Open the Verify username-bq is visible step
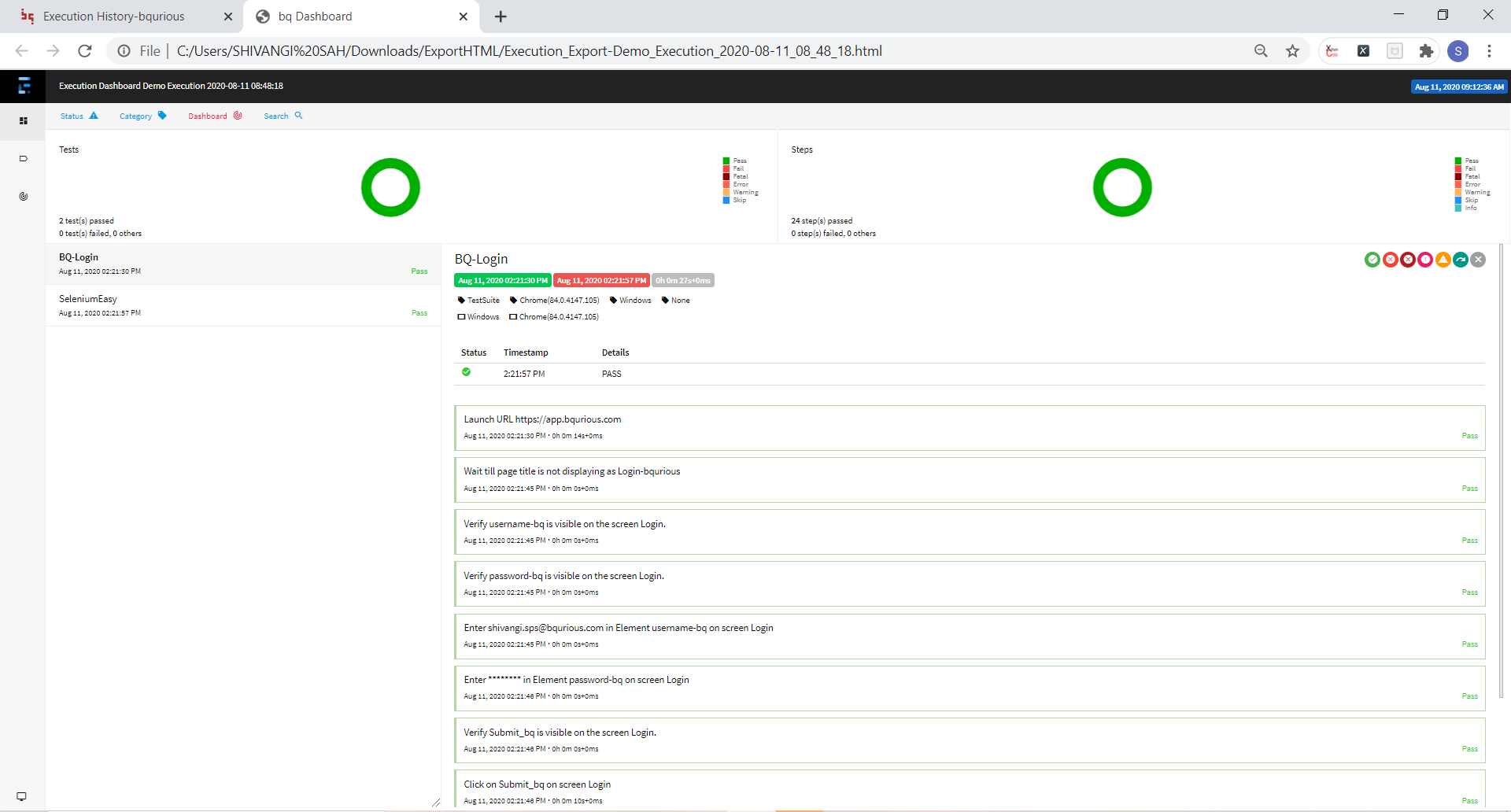 tap(970, 532)
